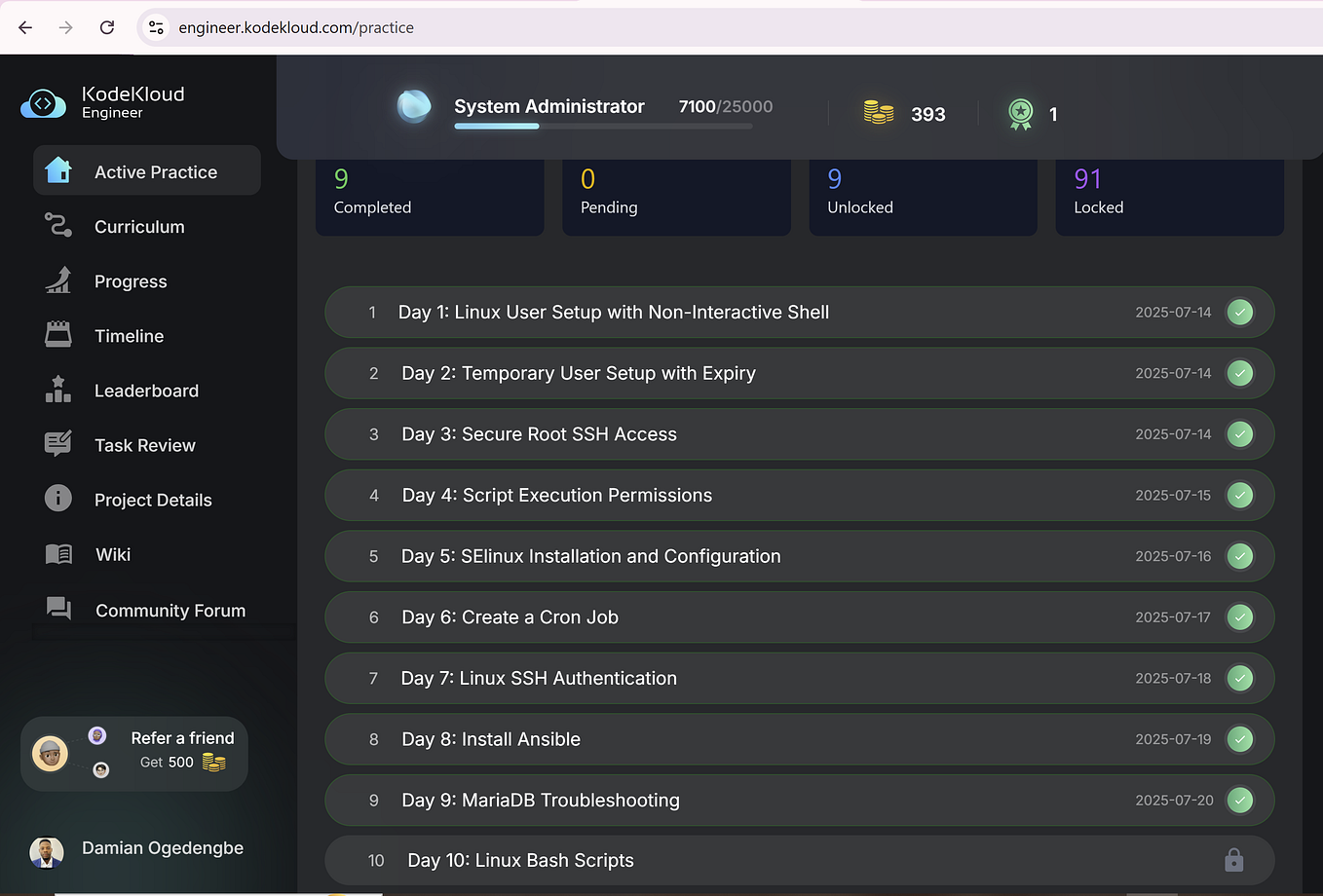Open Progress via the chart icon
Screen dimensions: 1323x896
coord(58,280)
